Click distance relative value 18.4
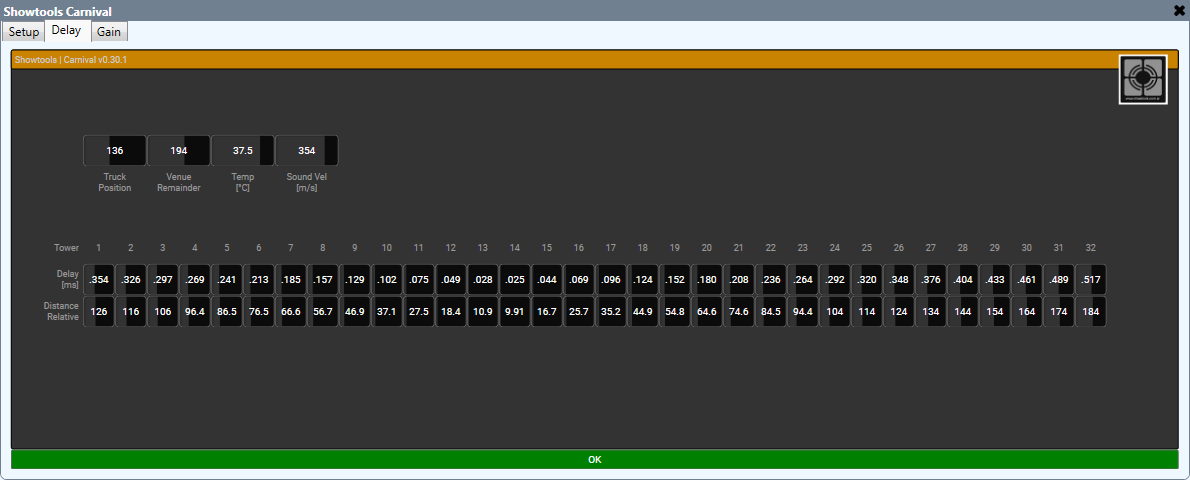 pos(451,311)
